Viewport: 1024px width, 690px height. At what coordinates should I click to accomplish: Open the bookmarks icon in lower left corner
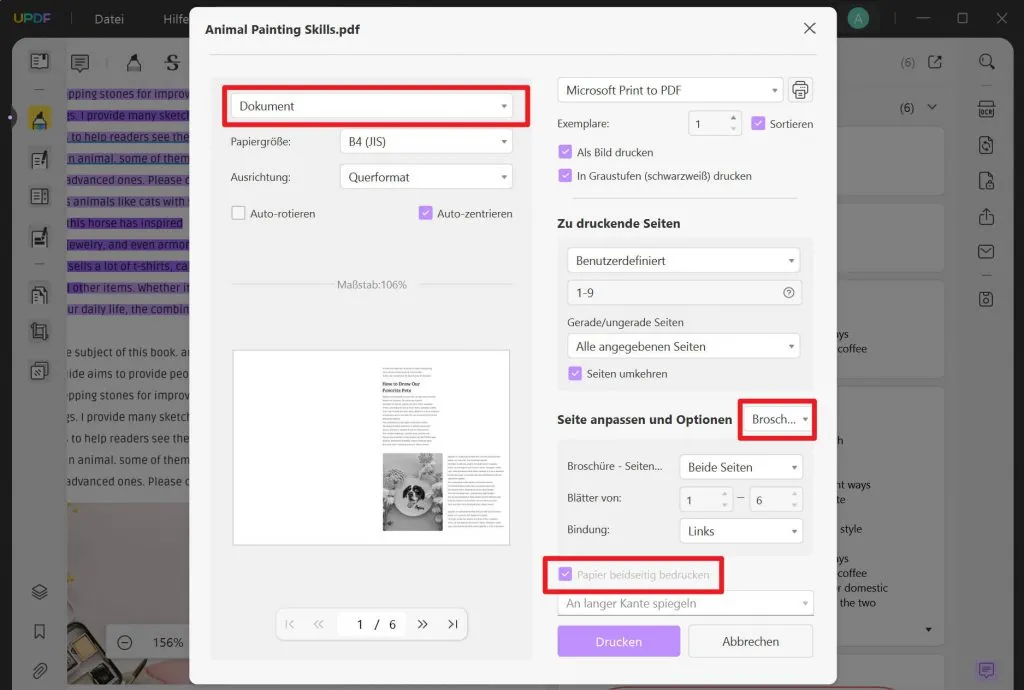38,629
